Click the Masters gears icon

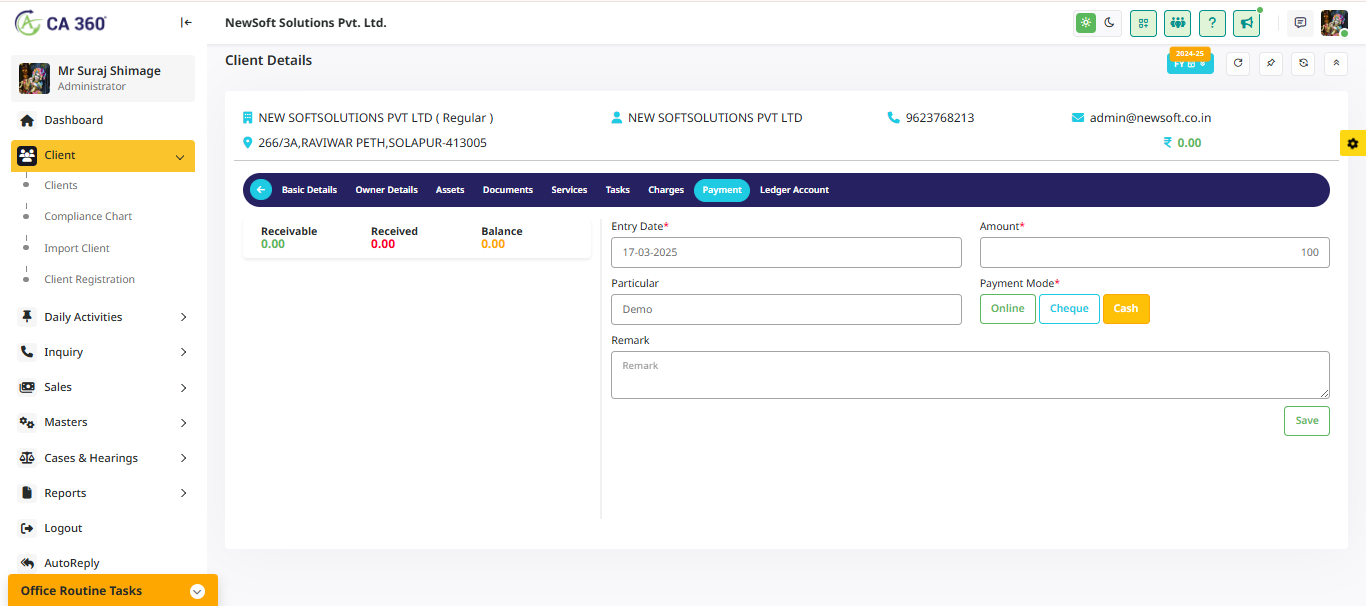pos(27,422)
